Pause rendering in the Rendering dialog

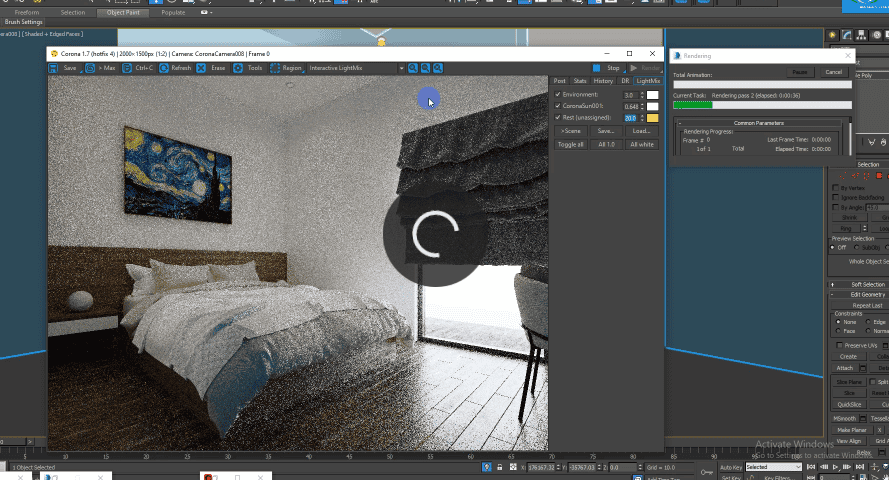[x=799, y=73]
